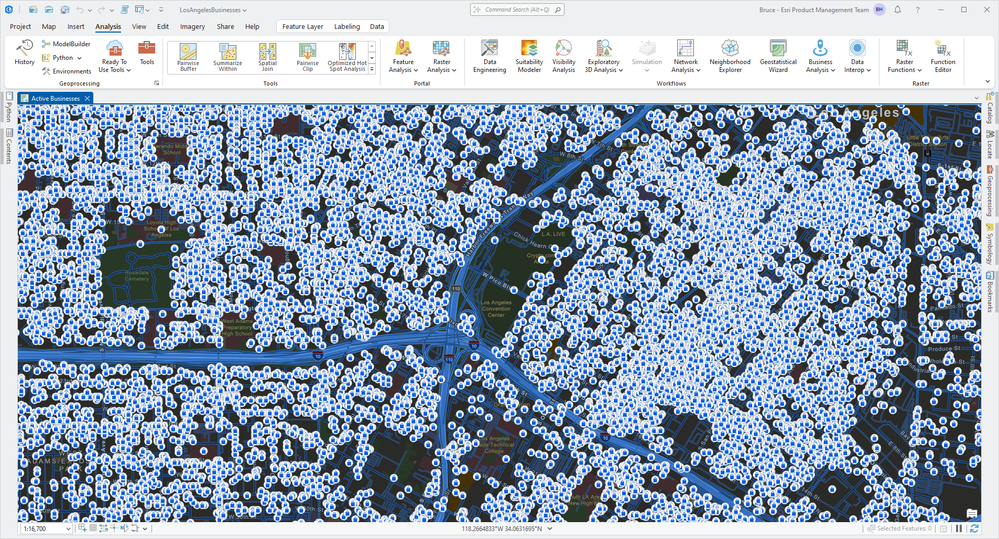
Task: Click the 118.2664833°W 34.0631695°N coordinate readout
Action: coord(502,529)
